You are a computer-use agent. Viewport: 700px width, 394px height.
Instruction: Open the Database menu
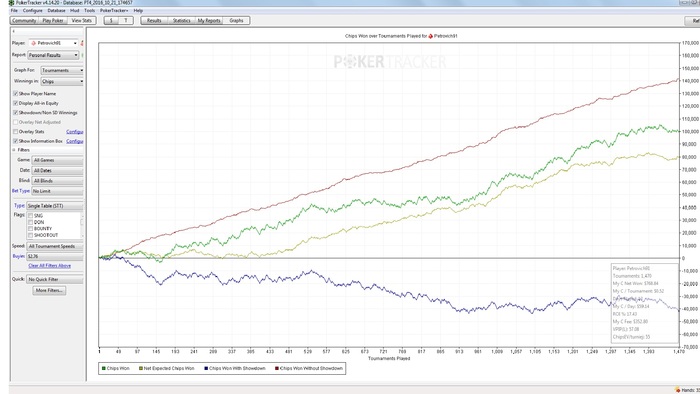(56, 10)
